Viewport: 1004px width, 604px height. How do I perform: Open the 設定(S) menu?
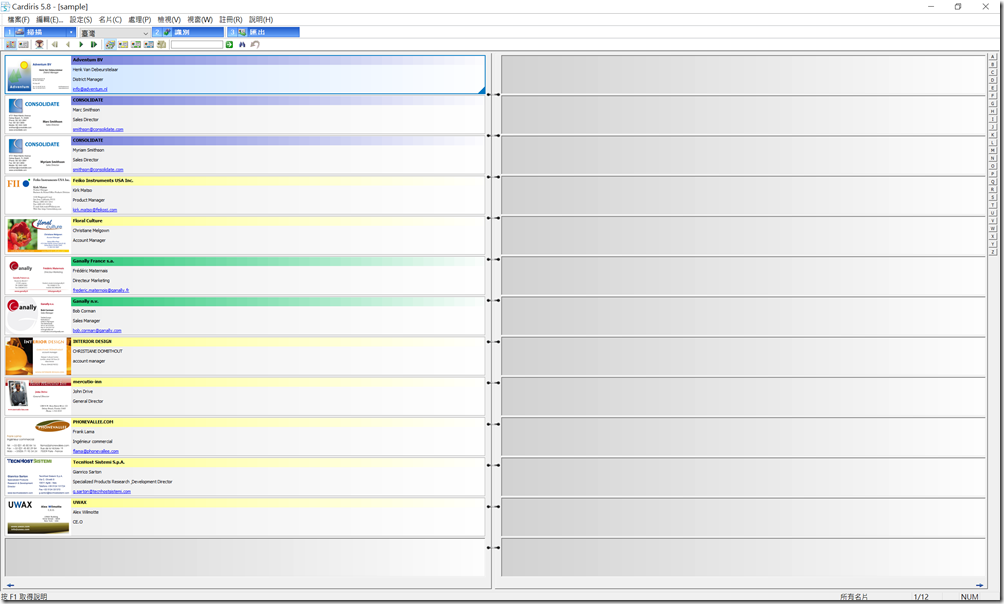[81, 20]
